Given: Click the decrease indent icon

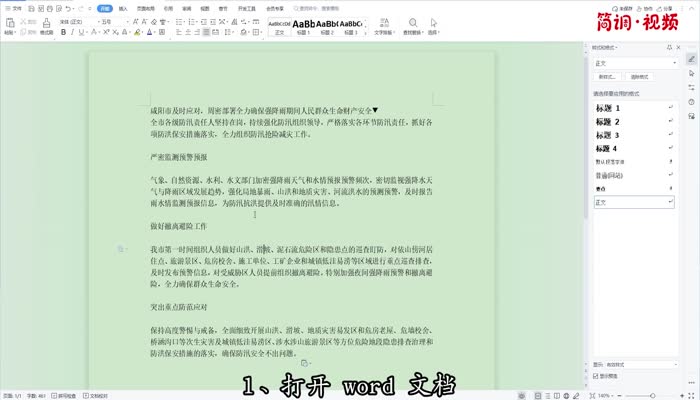Looking at the screenshot, I should 204,21.
